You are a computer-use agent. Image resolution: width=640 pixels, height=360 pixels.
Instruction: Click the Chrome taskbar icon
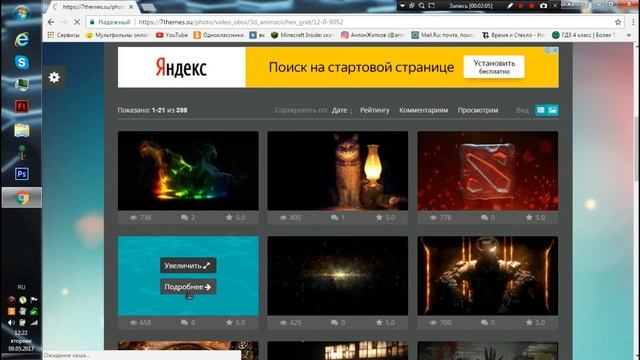22,198
